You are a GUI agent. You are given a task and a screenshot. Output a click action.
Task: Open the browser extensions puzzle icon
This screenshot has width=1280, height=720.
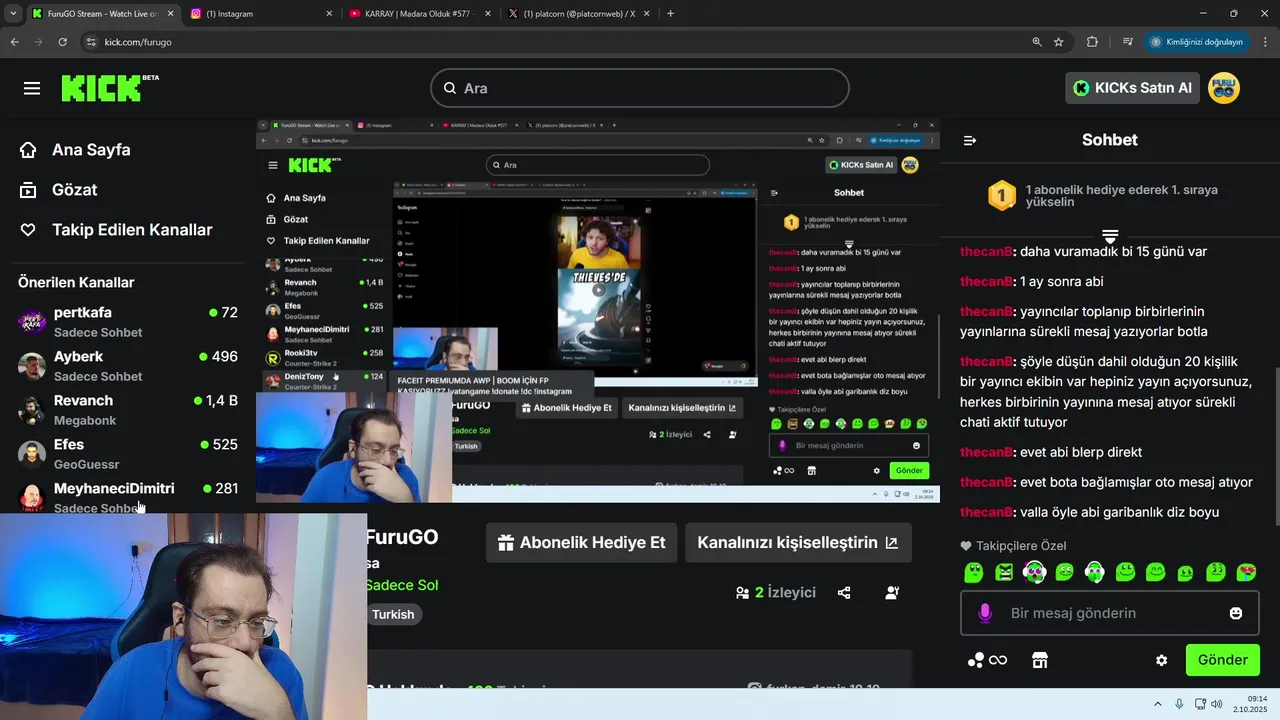coord(1092,42)
